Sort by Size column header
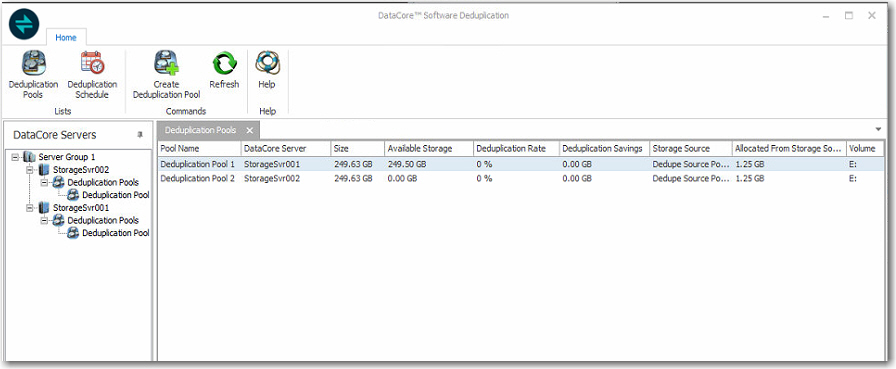 [358, 149]
